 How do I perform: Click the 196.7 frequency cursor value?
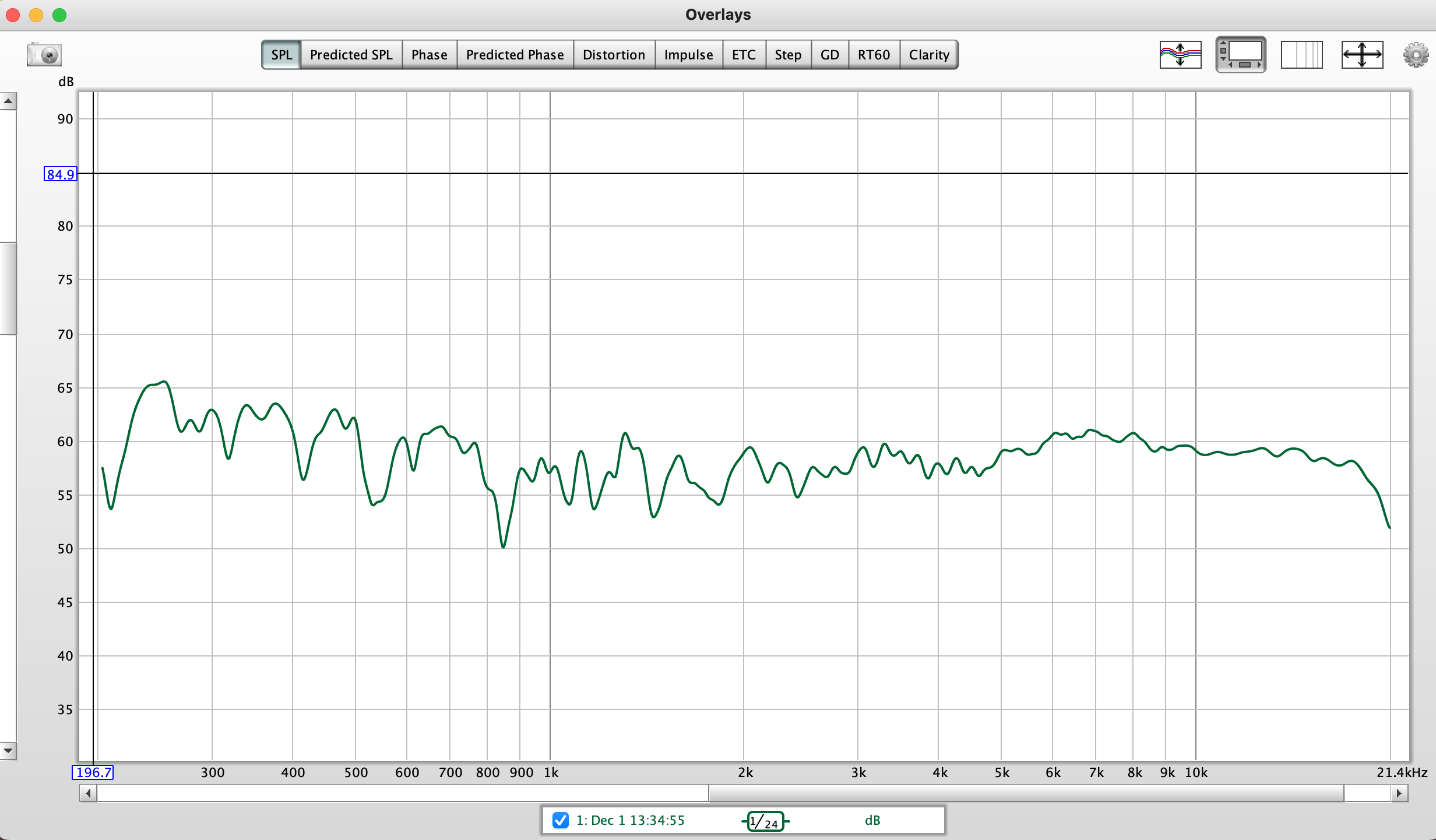click(x=93, y=772)
